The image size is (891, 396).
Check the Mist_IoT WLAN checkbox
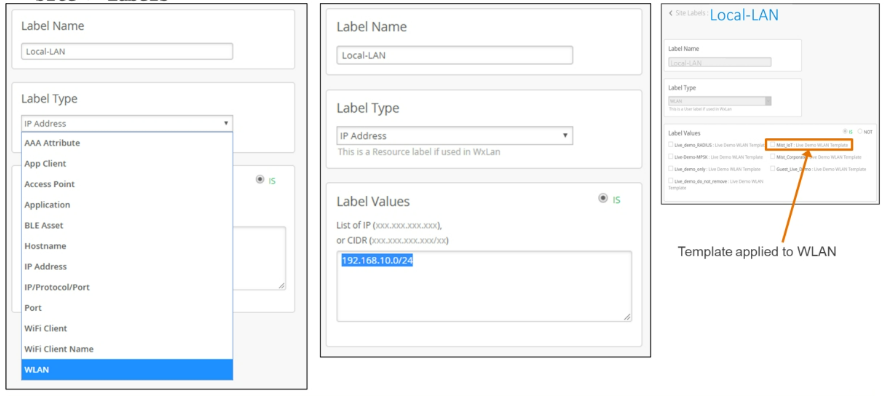(773, 144)
